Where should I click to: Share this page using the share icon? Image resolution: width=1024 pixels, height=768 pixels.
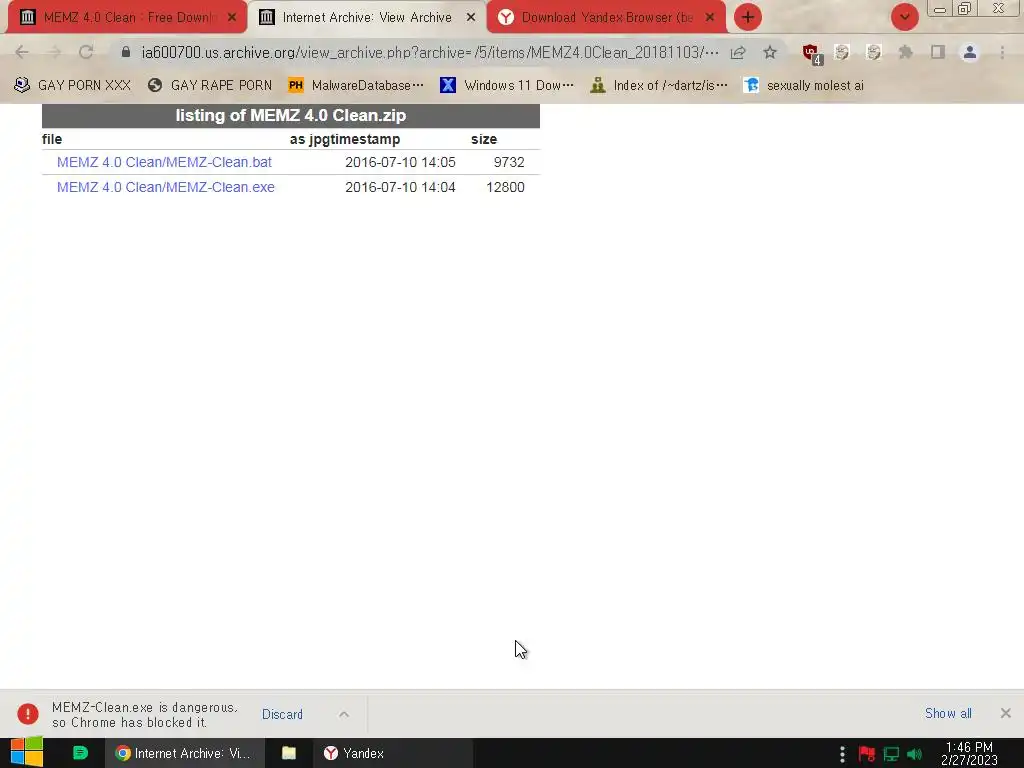(x=738, y=52)
